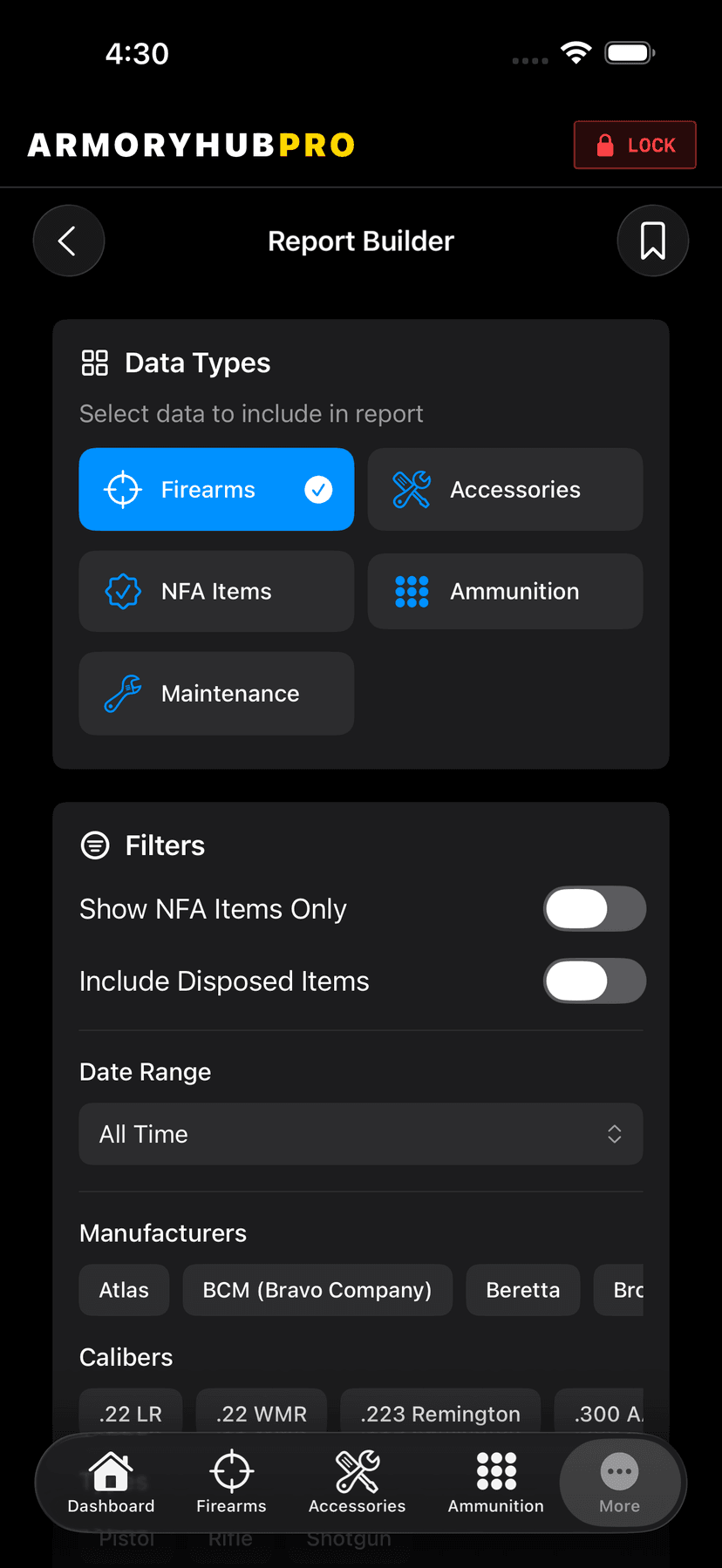Viewport: 722px width, 1568px height.
Task: Choose BCM (Bravo Company) manufacturer chip
Action: click(x=317, y=1290)
